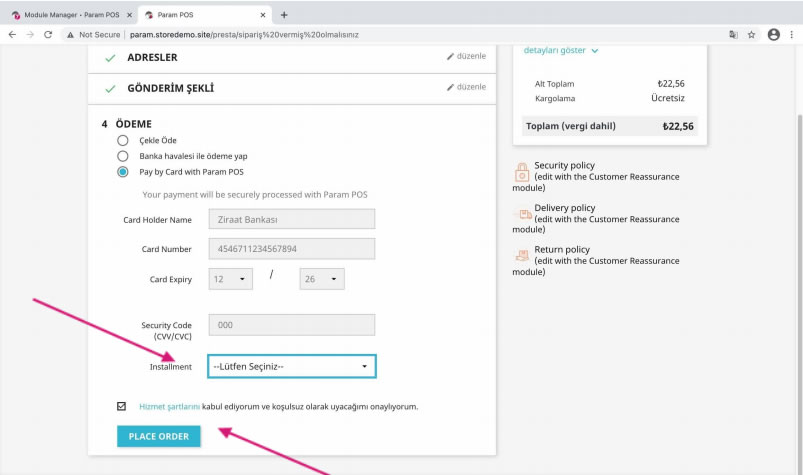The height and width of the screenshot is (475, 803).
Task: Expand detayları göster in order summary
Action: [561, 50]
